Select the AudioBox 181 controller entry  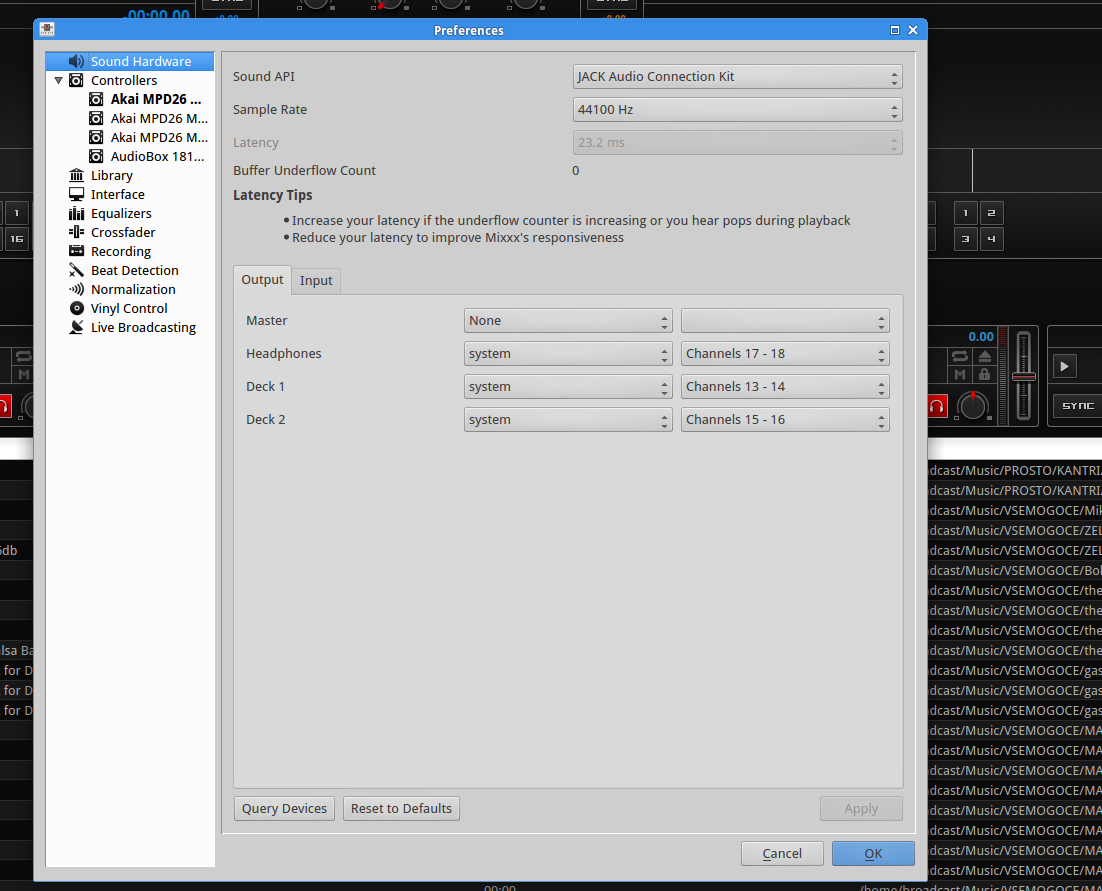[x=157, y=156]
